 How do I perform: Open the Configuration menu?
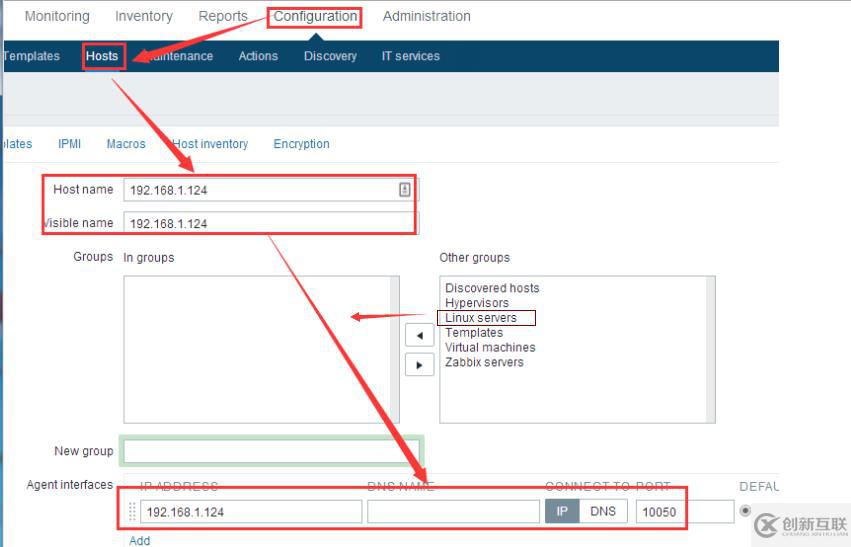click(315, 16)
